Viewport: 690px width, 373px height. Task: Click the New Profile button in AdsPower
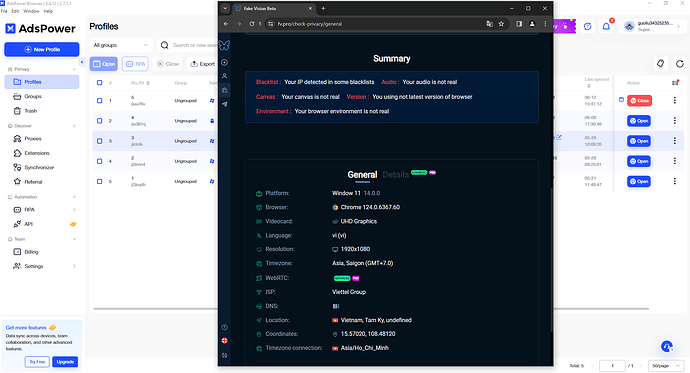pos(42,49)
